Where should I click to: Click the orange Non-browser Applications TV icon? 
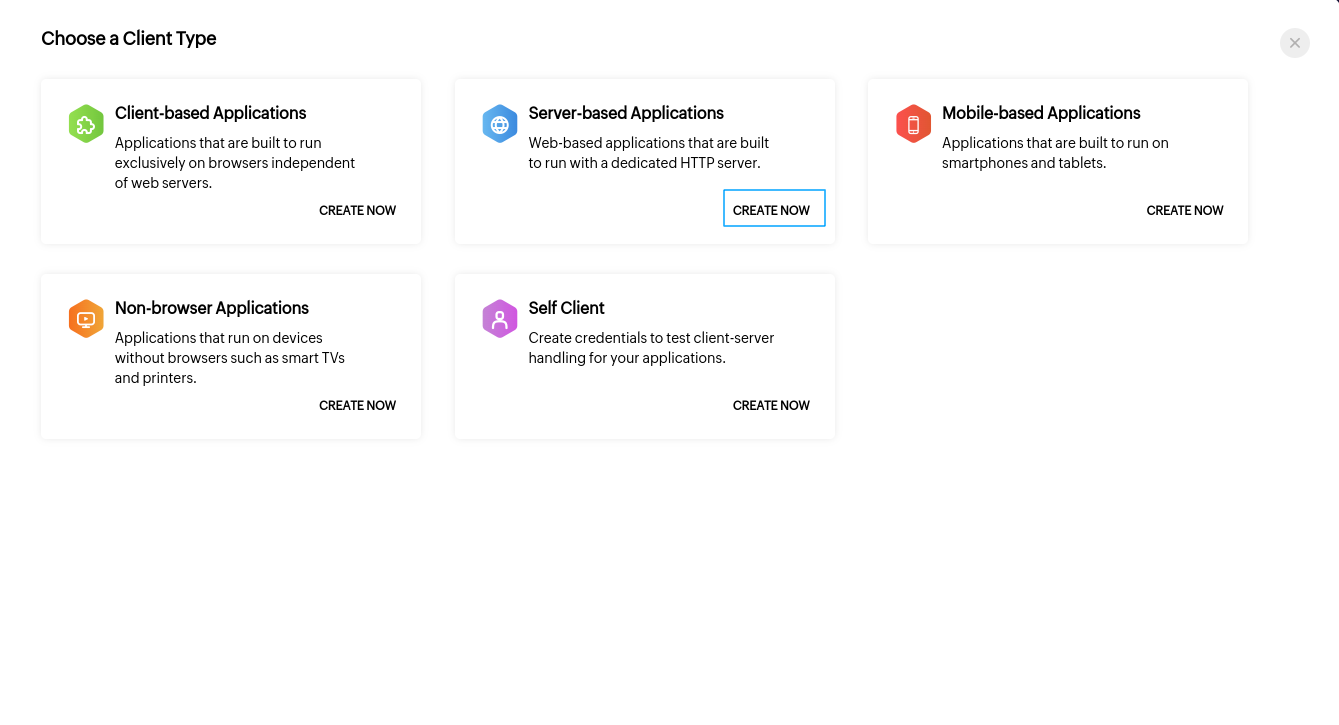point(86,319)
